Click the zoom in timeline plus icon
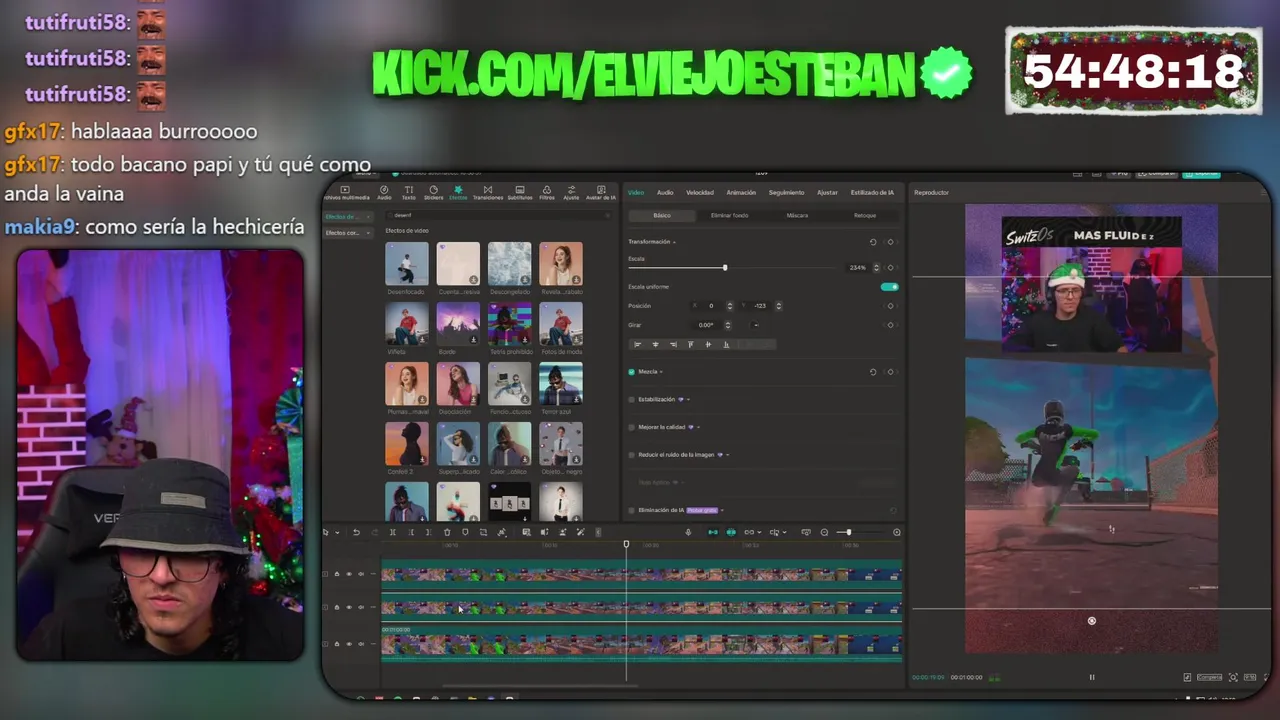1280x720 pixels. [897, 532]
